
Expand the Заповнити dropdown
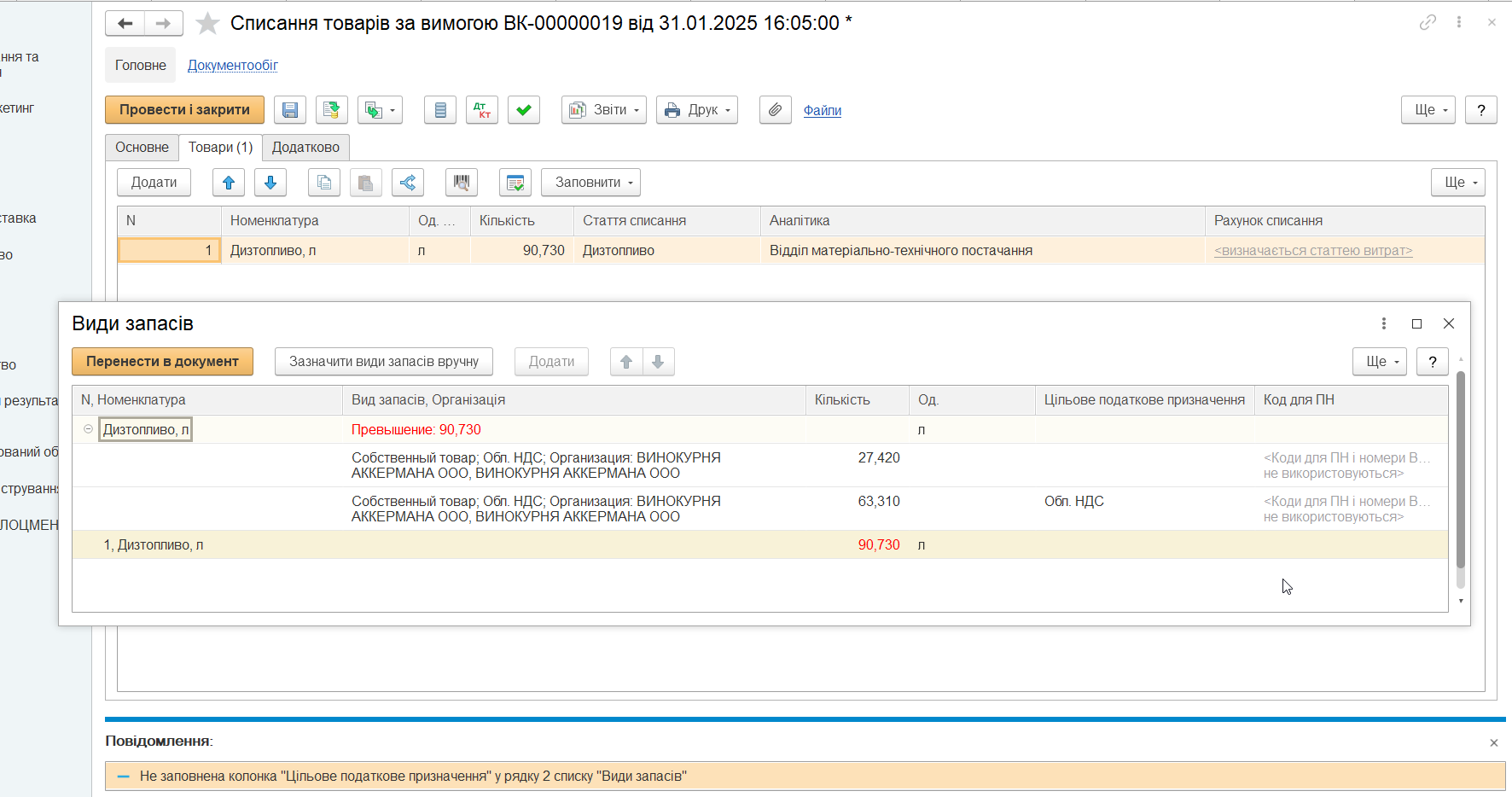590,183
